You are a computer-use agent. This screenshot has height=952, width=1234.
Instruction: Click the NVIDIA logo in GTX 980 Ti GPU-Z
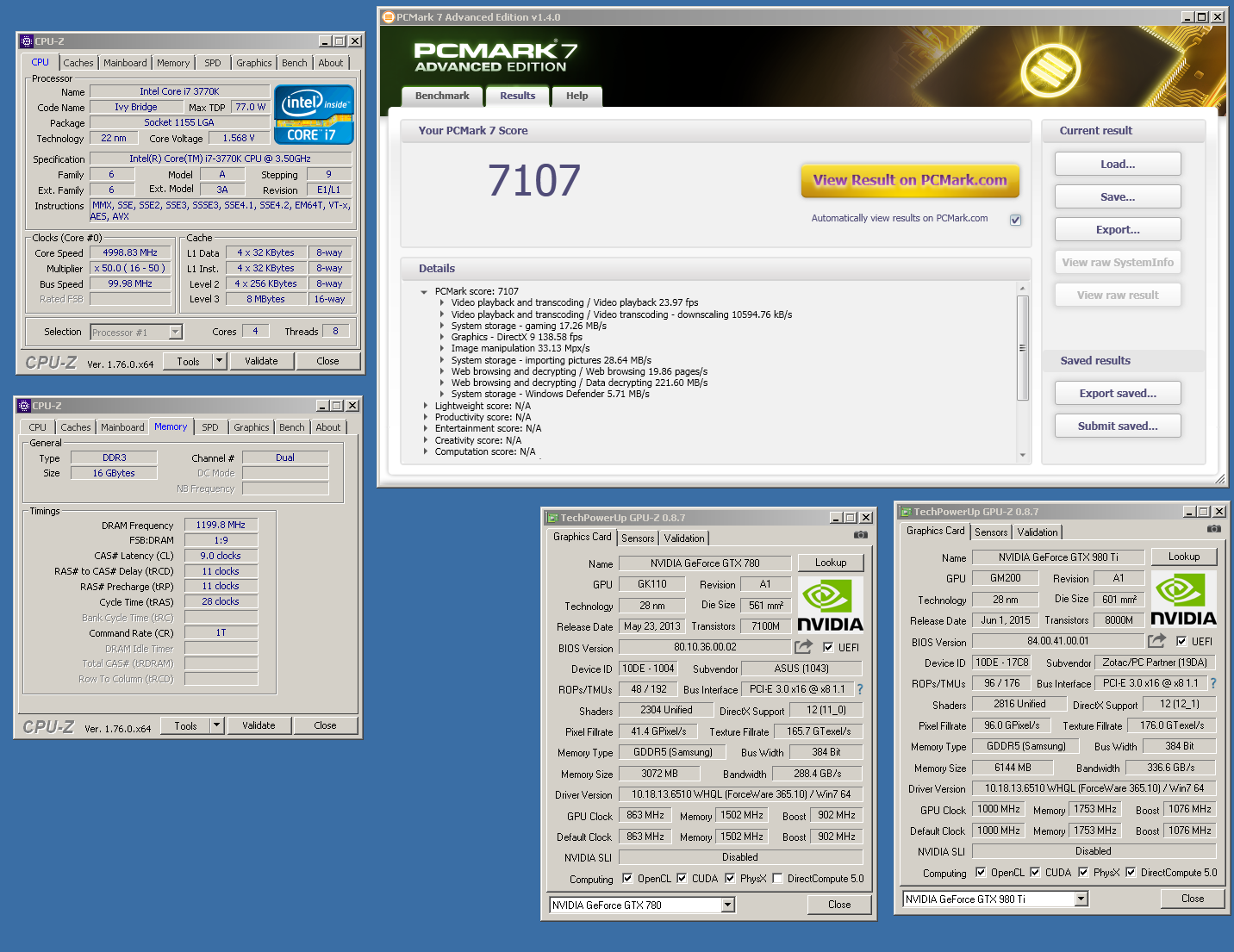click(x=1184, y=599)
